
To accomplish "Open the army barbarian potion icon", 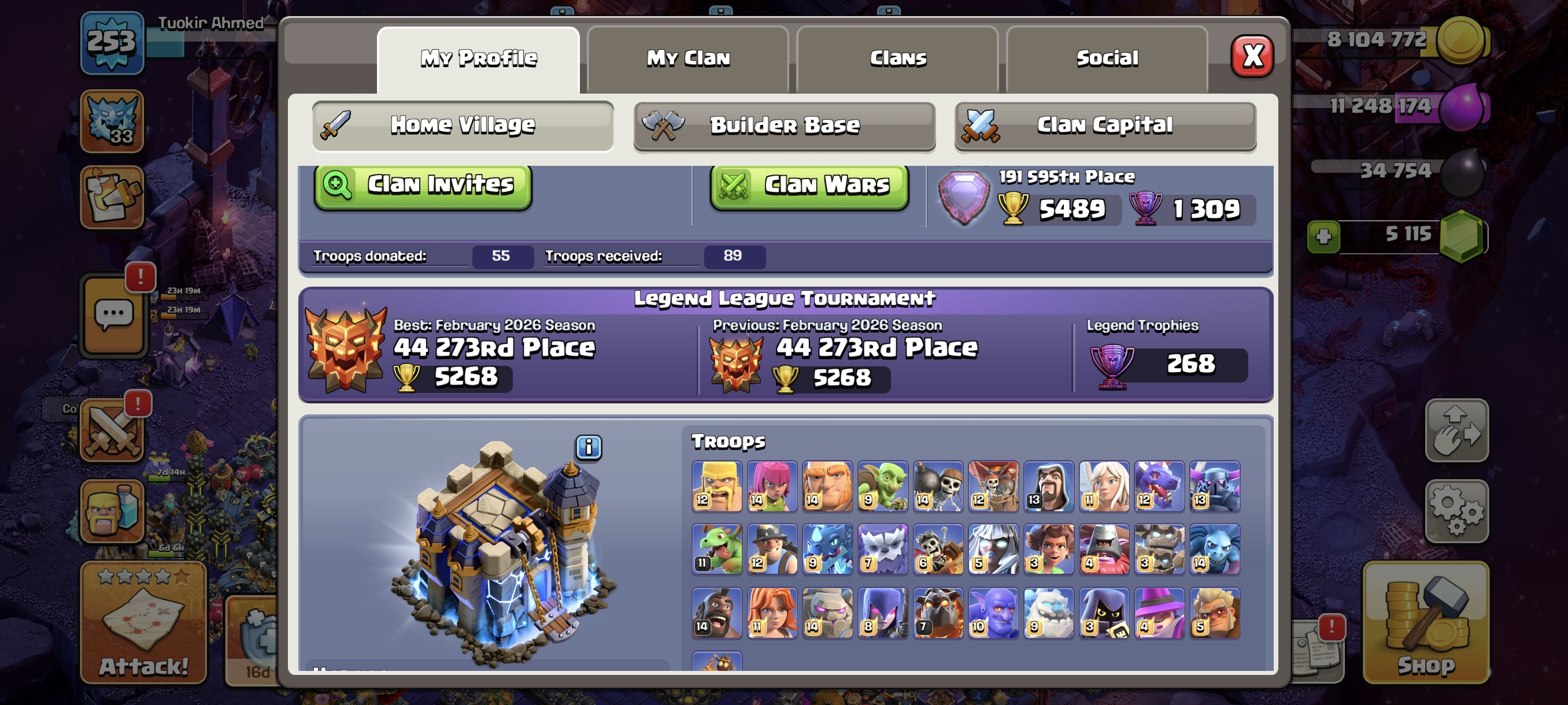I will [113, 511].
